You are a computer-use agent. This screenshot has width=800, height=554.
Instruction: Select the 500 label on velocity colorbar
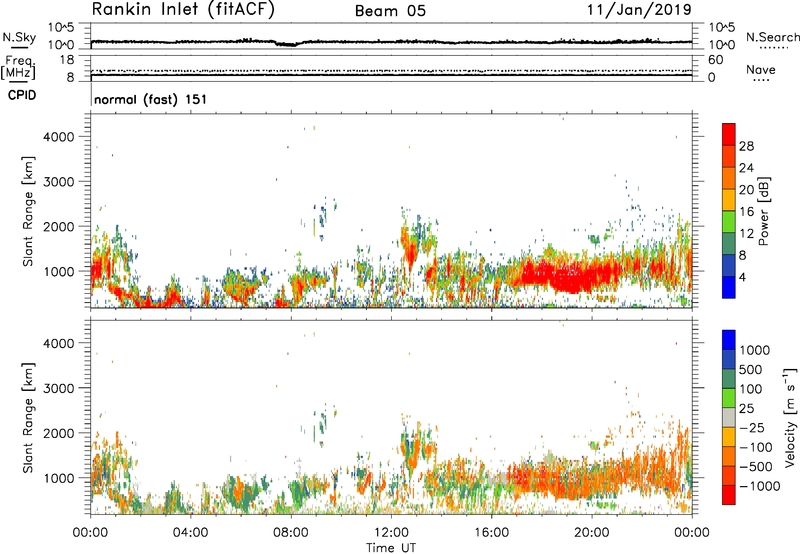pos(749,370)
